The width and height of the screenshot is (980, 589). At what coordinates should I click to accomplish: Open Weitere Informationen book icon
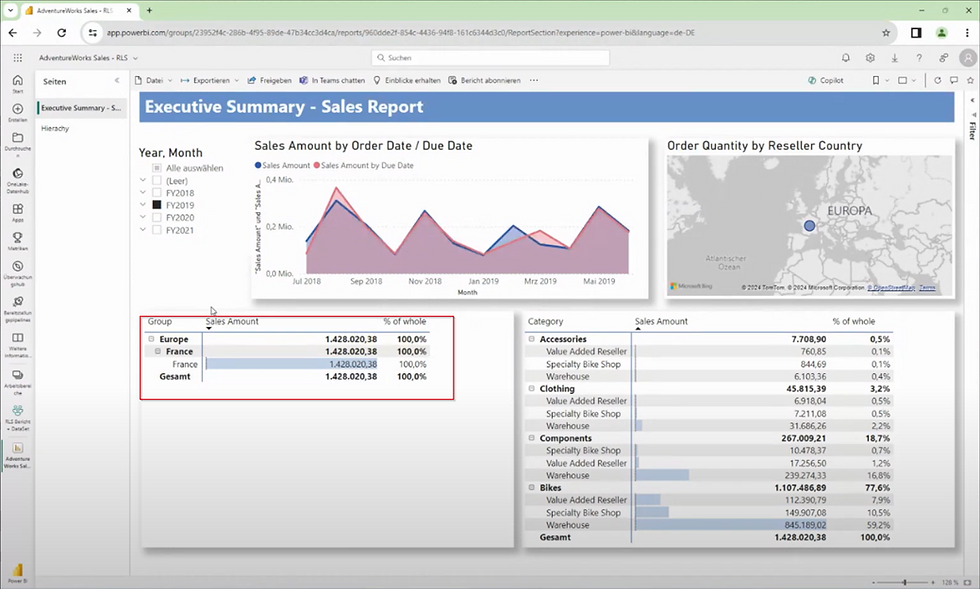point(18,345)
